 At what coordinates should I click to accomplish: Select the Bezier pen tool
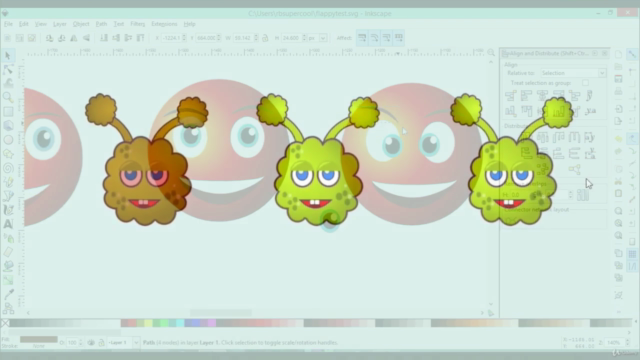(x=8, y=196)
